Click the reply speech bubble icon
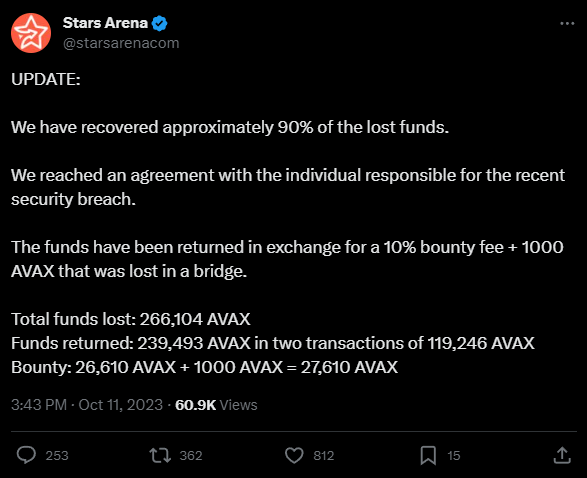587x478 pixels. [26, 455]
